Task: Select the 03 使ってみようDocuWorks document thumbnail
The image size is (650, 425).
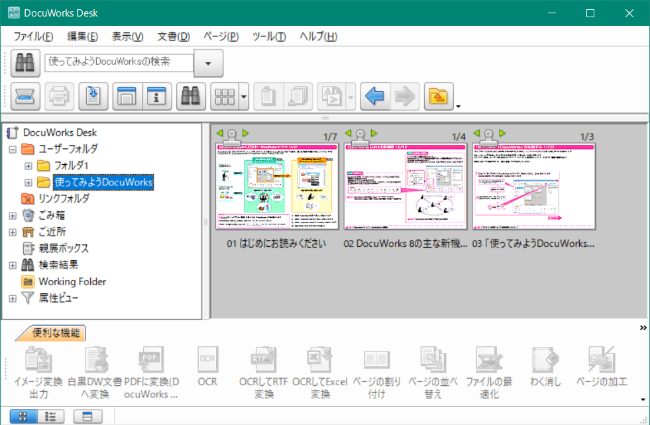Action: pos(534,186)
